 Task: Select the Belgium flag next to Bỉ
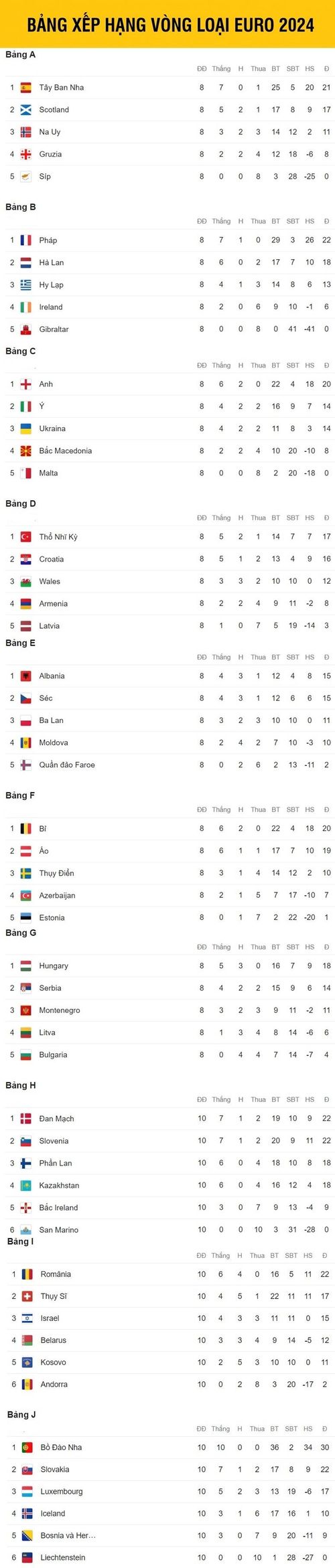26,829
